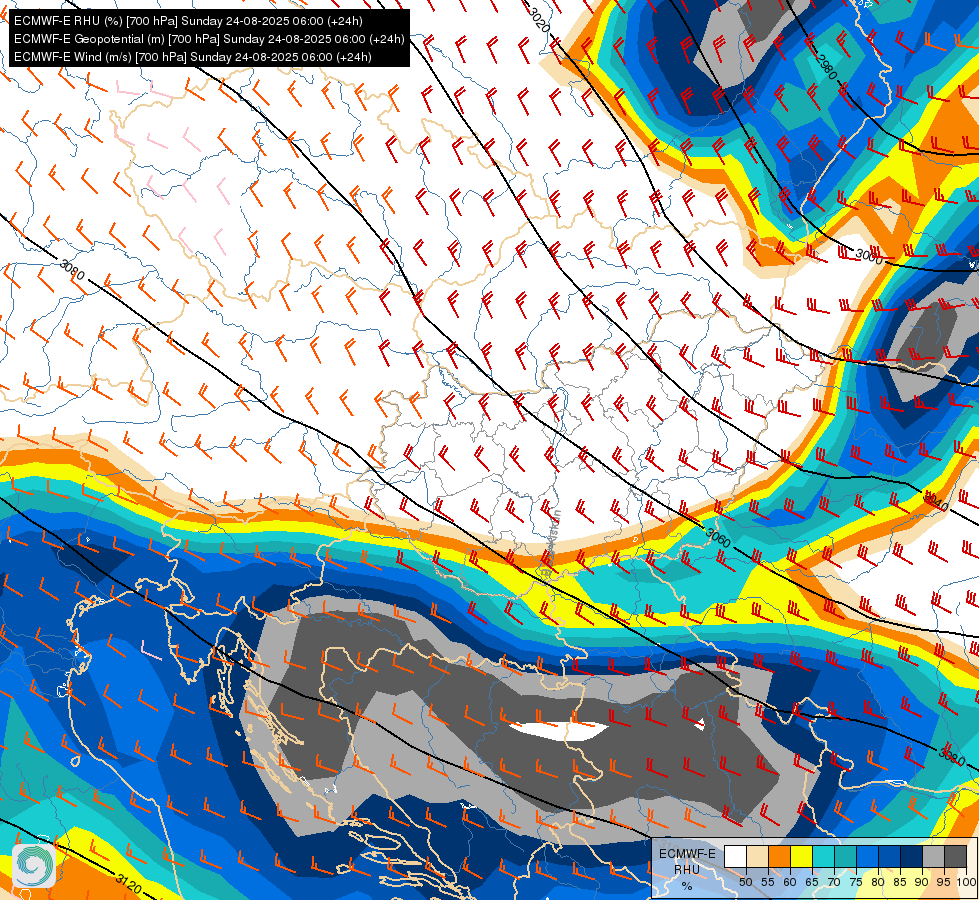979x900 pixels.
Task: Click the legend tick value 60
Action: pyautogui.click(x=790, y=882)
